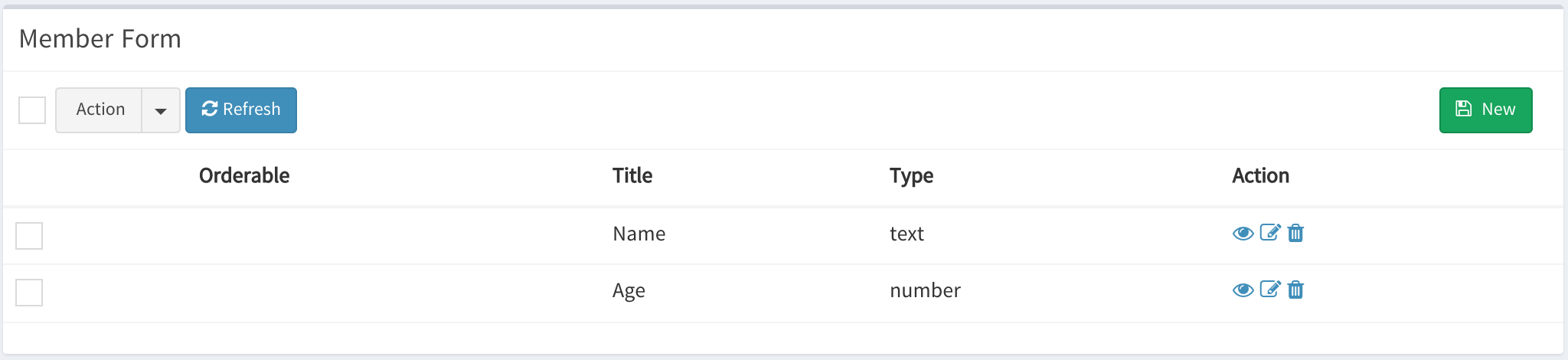Image resolution: width=1568 pixels, height=360 pixels.
Task: Delete the Age field row
Action: 1295,290
